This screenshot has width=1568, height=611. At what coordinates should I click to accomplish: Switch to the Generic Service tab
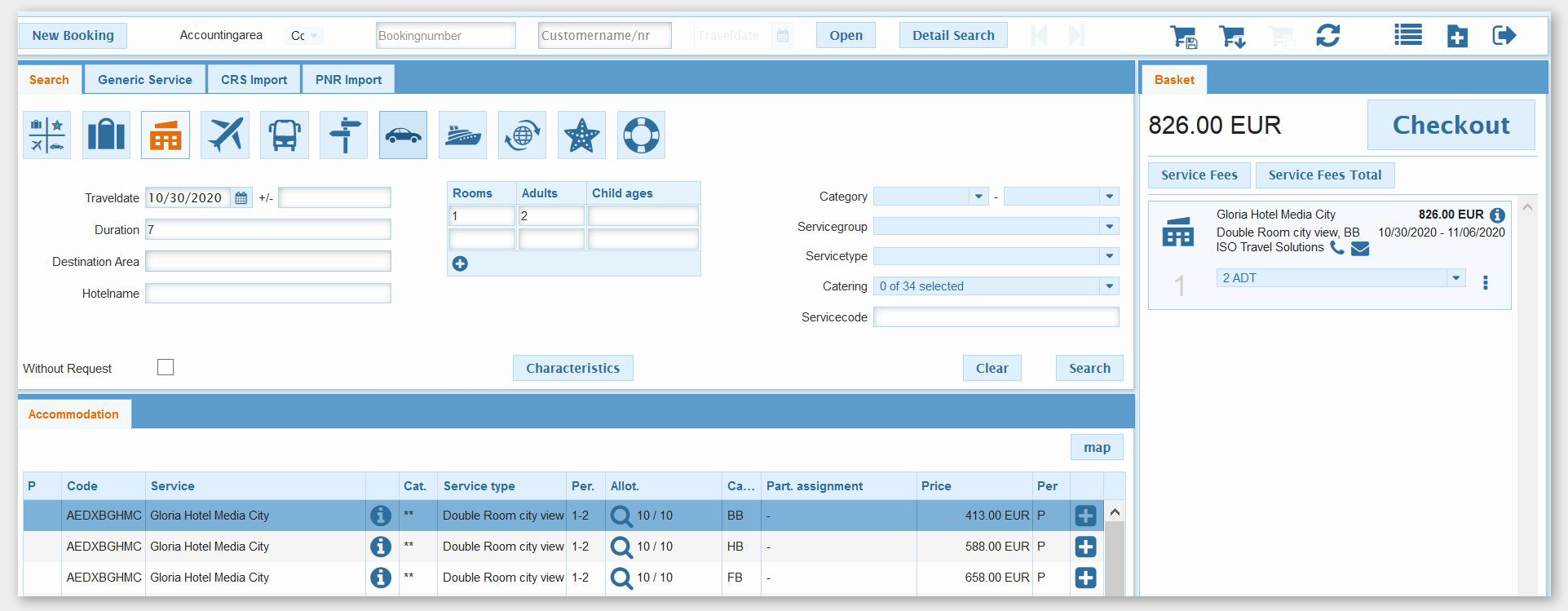pyautogui.click(x=145, y=80)
